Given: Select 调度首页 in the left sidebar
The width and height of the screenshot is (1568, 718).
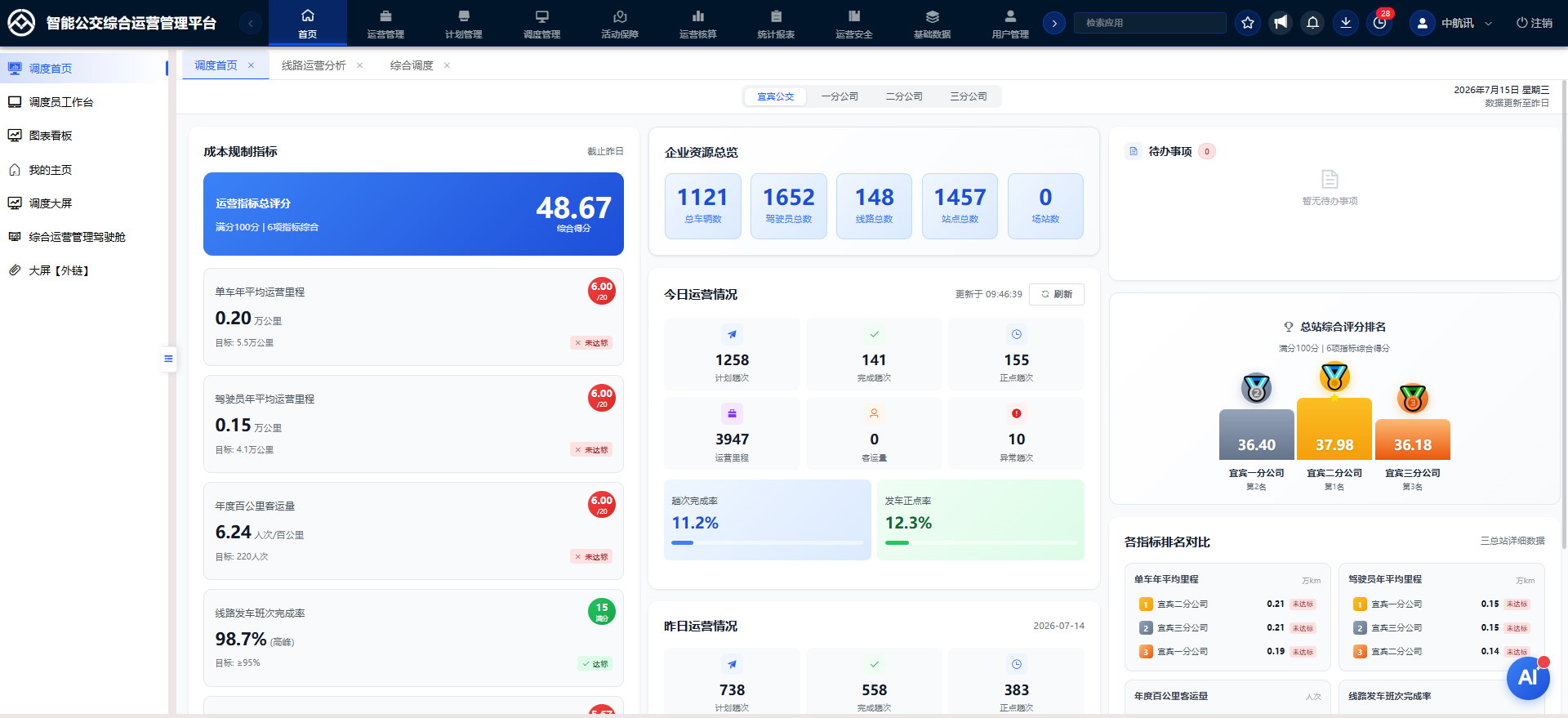Looking at the screenshot, I should click(x=84, y=69).
